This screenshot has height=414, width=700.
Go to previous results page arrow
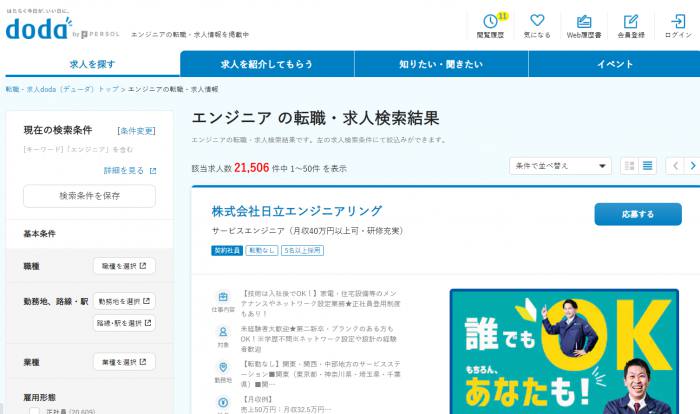pyautogui.click(x=675, y=166)
